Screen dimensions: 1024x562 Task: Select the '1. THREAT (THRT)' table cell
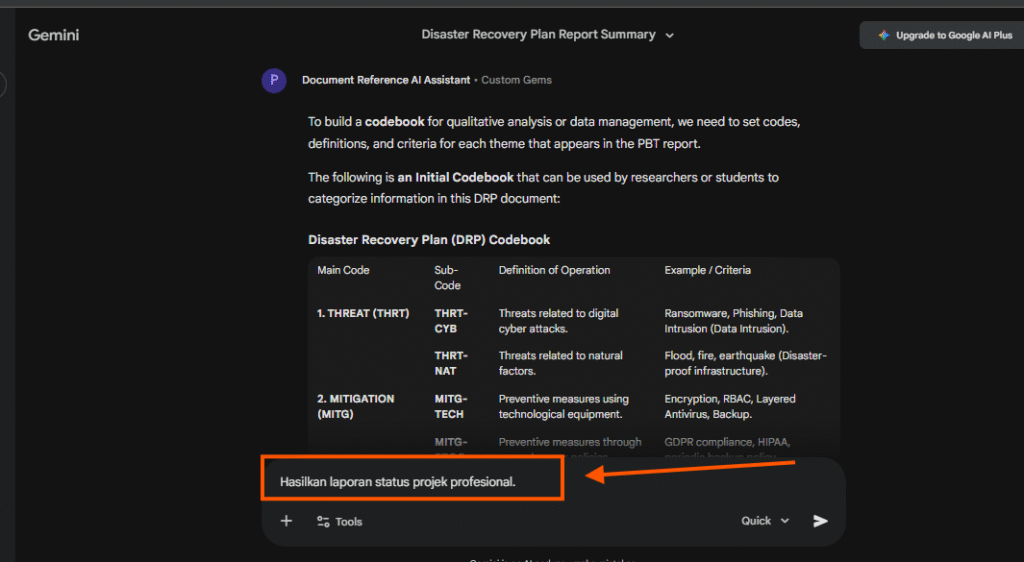point(363,313)
